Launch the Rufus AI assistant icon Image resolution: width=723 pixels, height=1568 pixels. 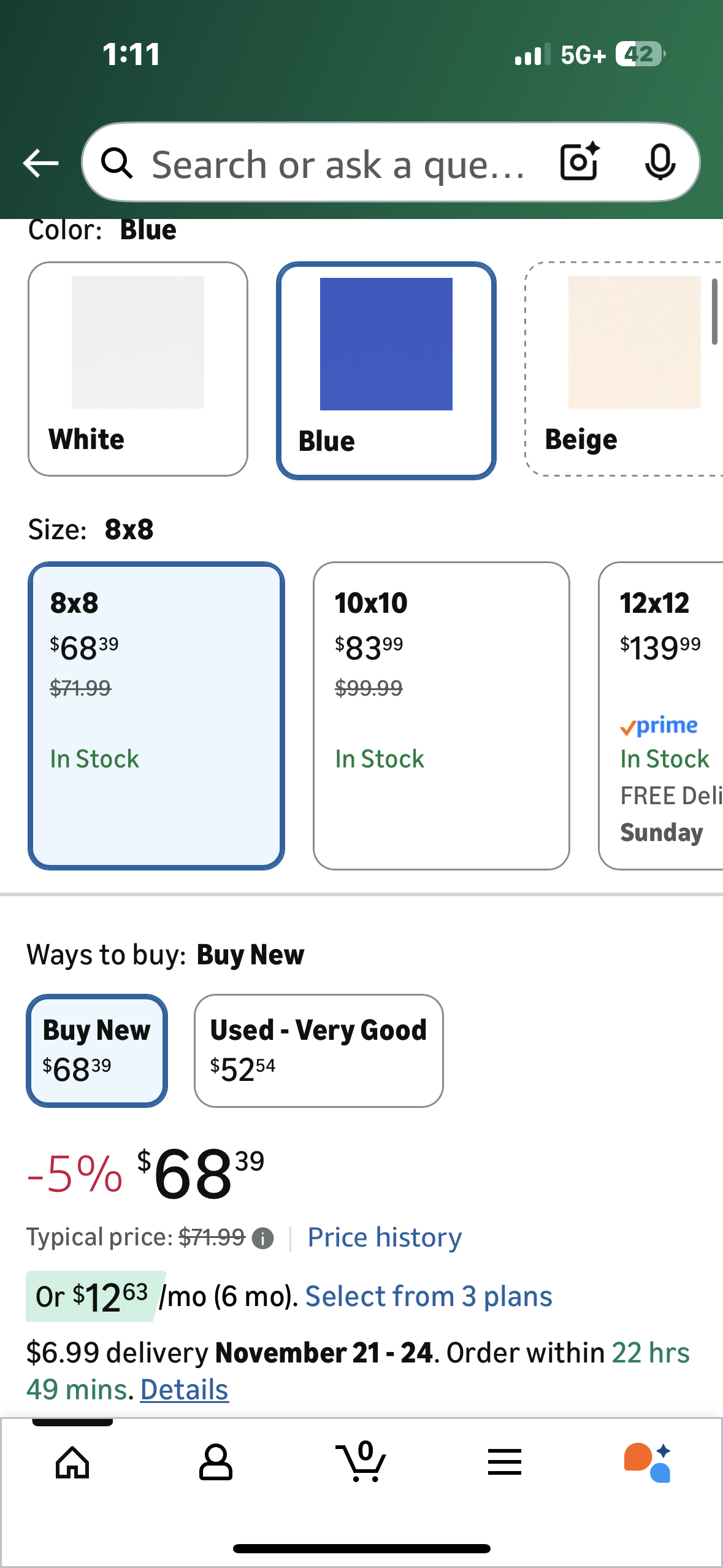point(648,1463)
